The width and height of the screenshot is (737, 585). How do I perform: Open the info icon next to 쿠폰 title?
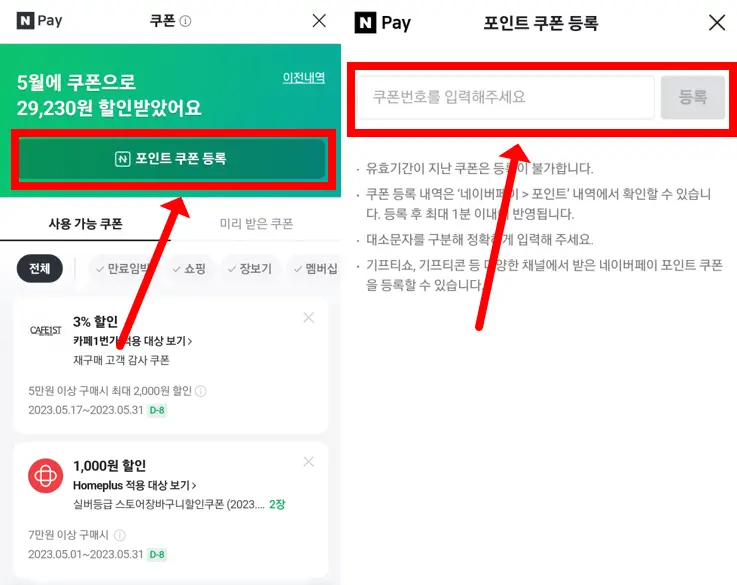click(185, 21)
